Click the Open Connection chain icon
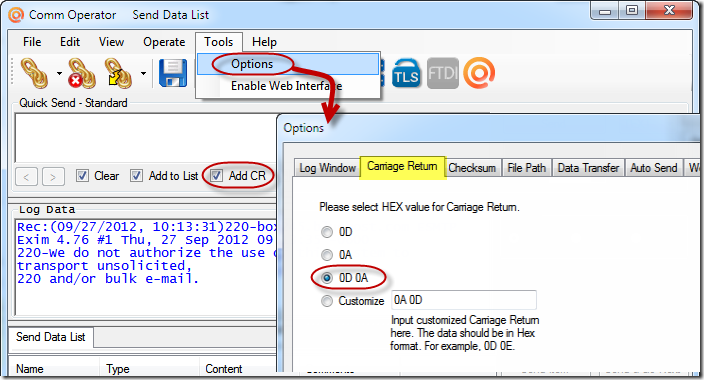The width and height of the screenshot is (704, 380). [34, 73]
